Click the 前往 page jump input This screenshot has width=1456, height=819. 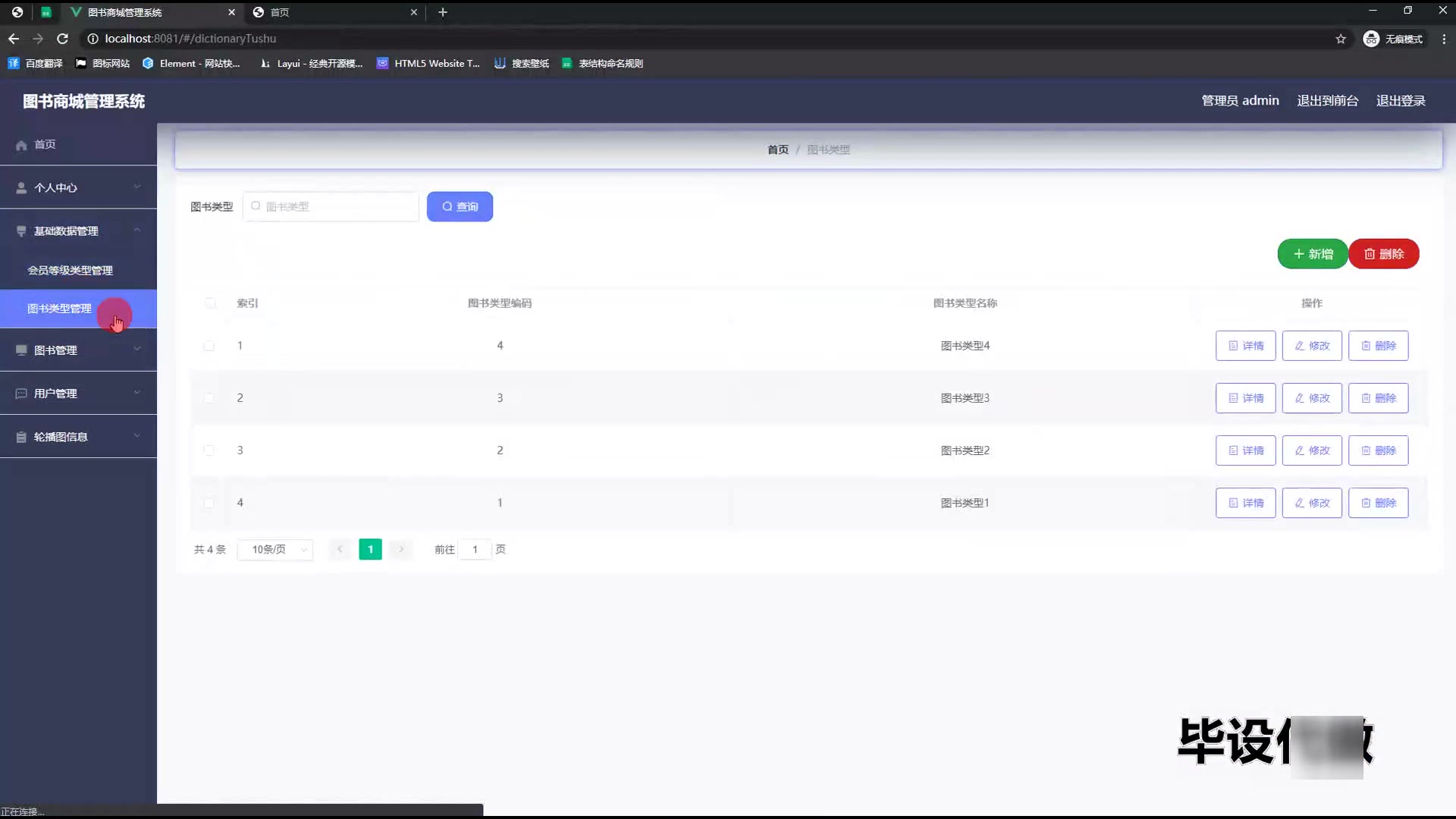[475, 550]
